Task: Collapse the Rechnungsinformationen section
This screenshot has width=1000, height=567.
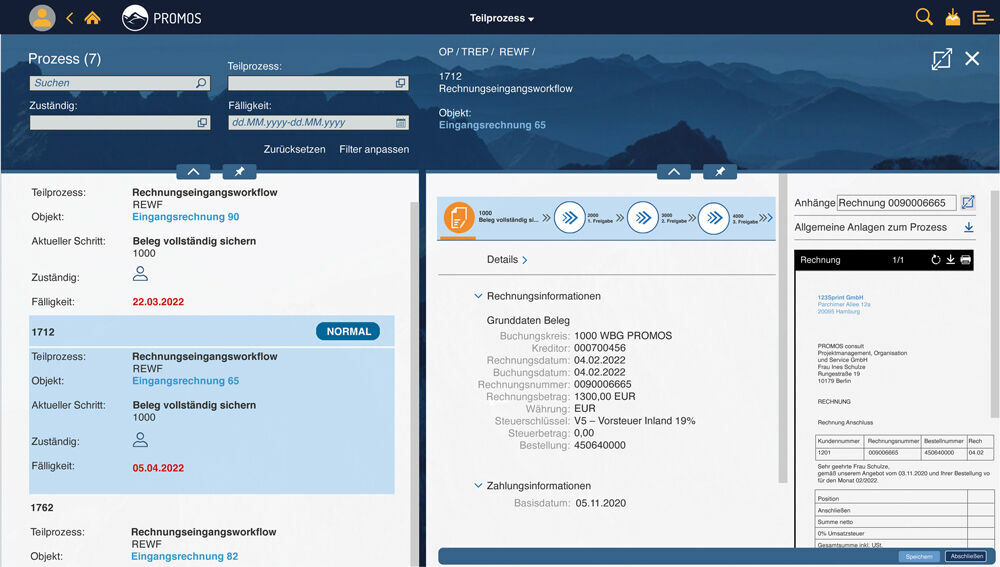Action: (x=479, y=296)
